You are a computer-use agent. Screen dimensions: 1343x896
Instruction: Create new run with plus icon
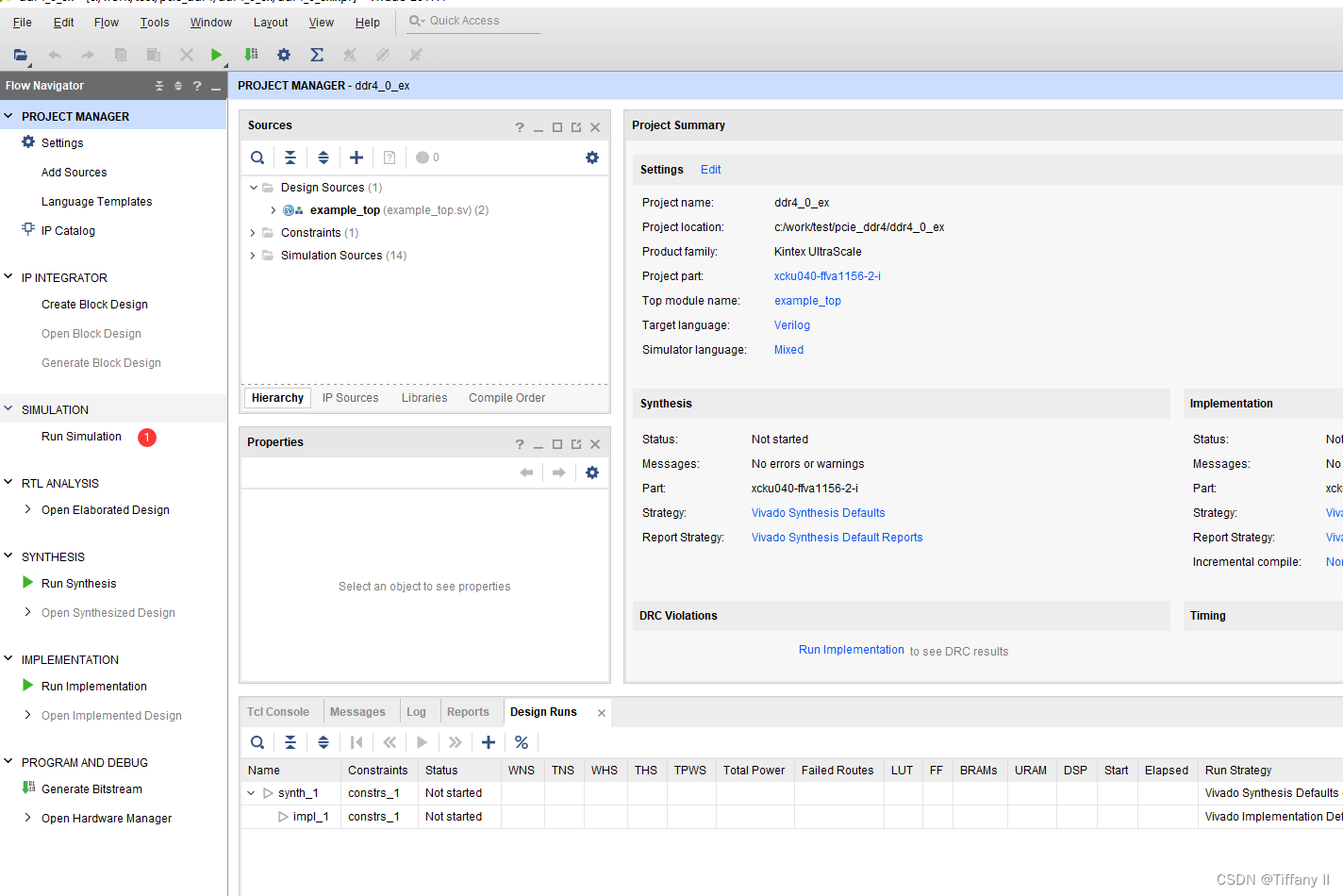tap(489, 742)
